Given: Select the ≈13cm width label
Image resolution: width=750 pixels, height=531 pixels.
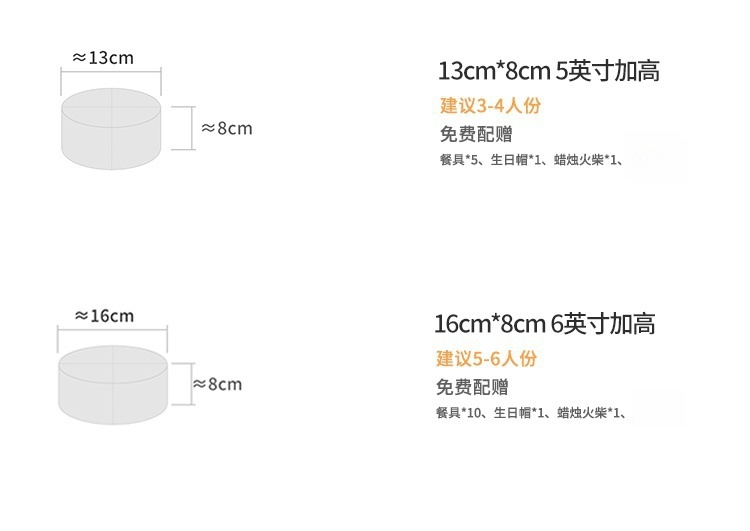Looking at the screenshot, I should tap(103, 58).
